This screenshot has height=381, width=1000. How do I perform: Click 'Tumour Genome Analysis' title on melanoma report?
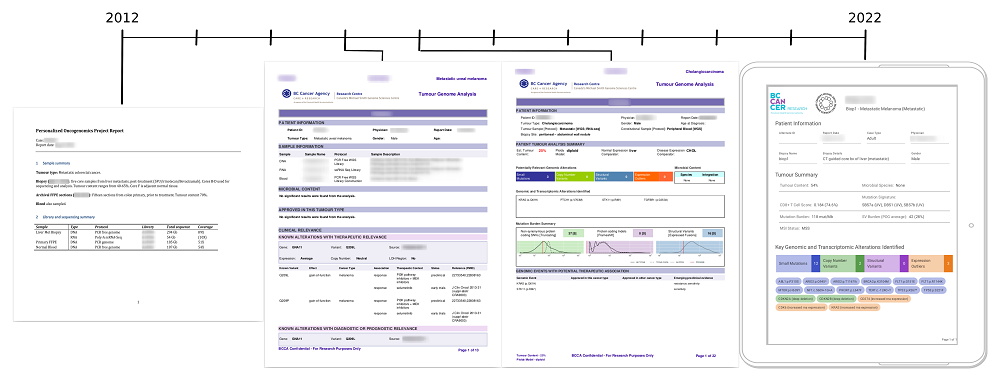pyautogui.click(x=447, y=94)
